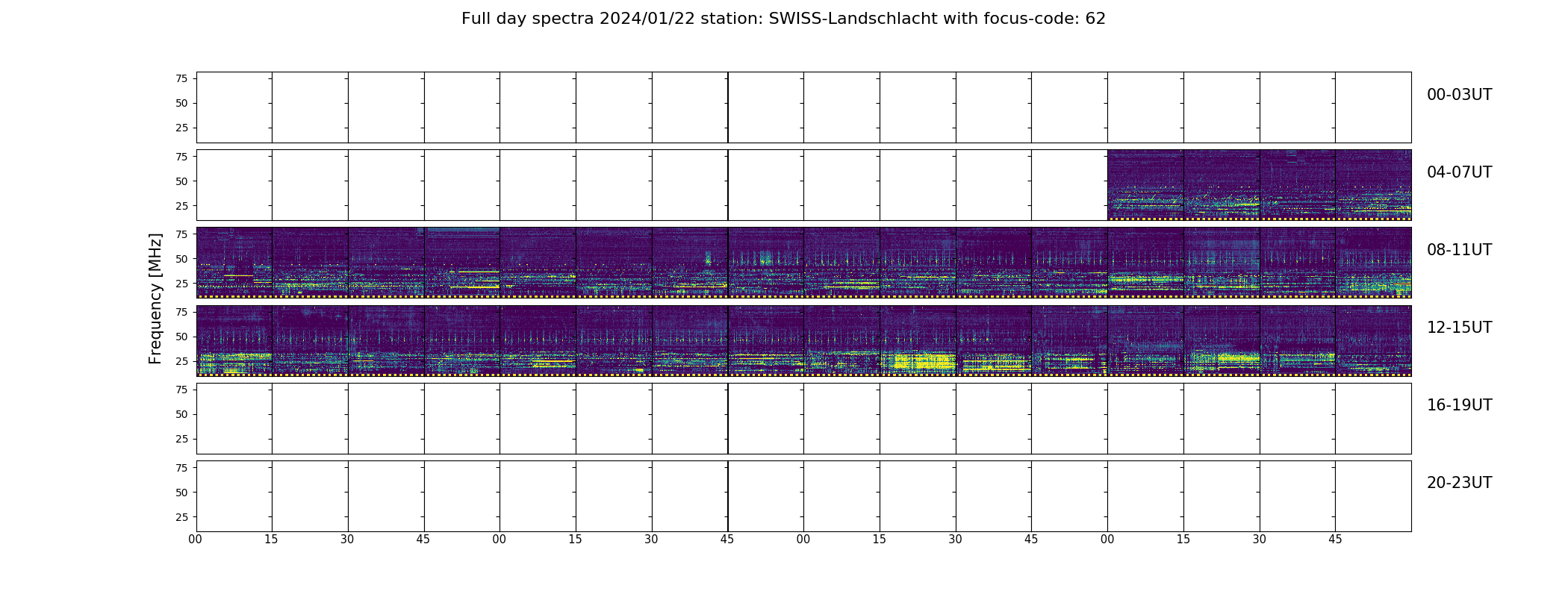Select the '12-15UT' row label
Screen dimensions: 1568x597
pyautogui.click(x=1459, y=328)
